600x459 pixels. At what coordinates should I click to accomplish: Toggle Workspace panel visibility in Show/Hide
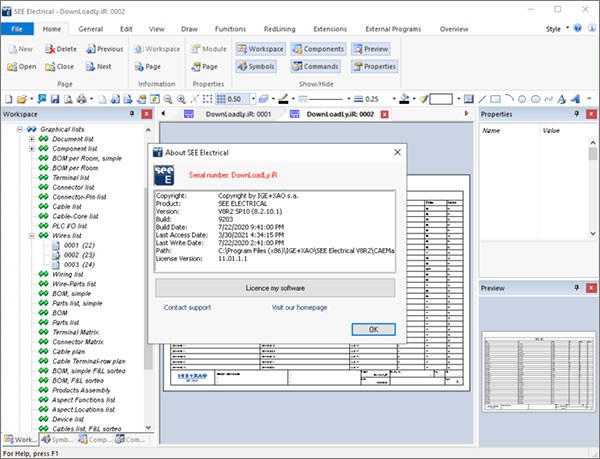(260, 48)
